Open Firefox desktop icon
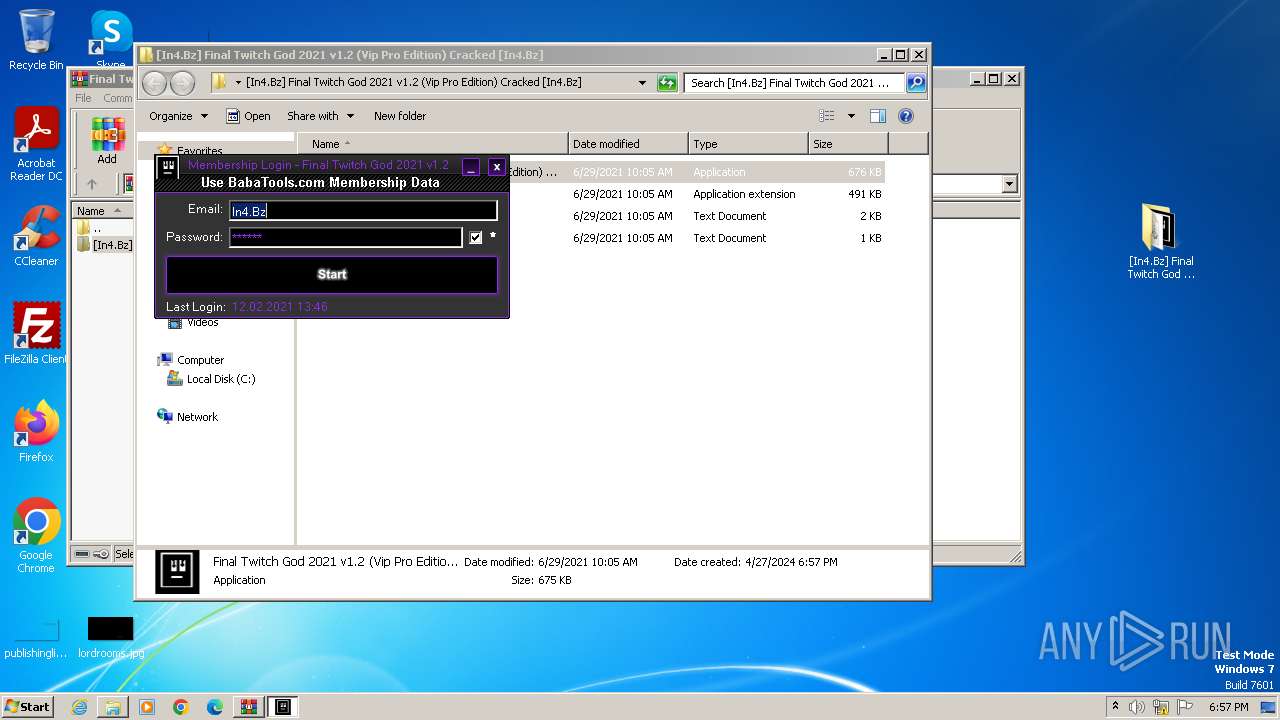This screenshot has width=1280, height=720. (x=36, y=432)
